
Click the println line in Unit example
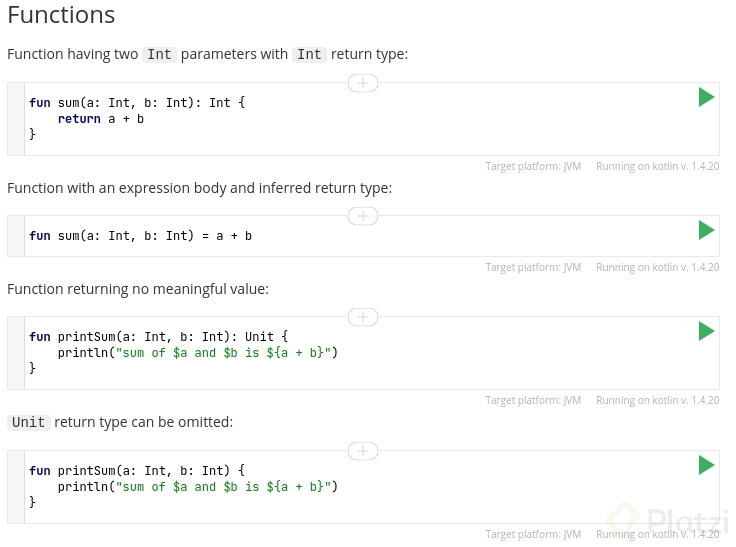click(198, 353)
